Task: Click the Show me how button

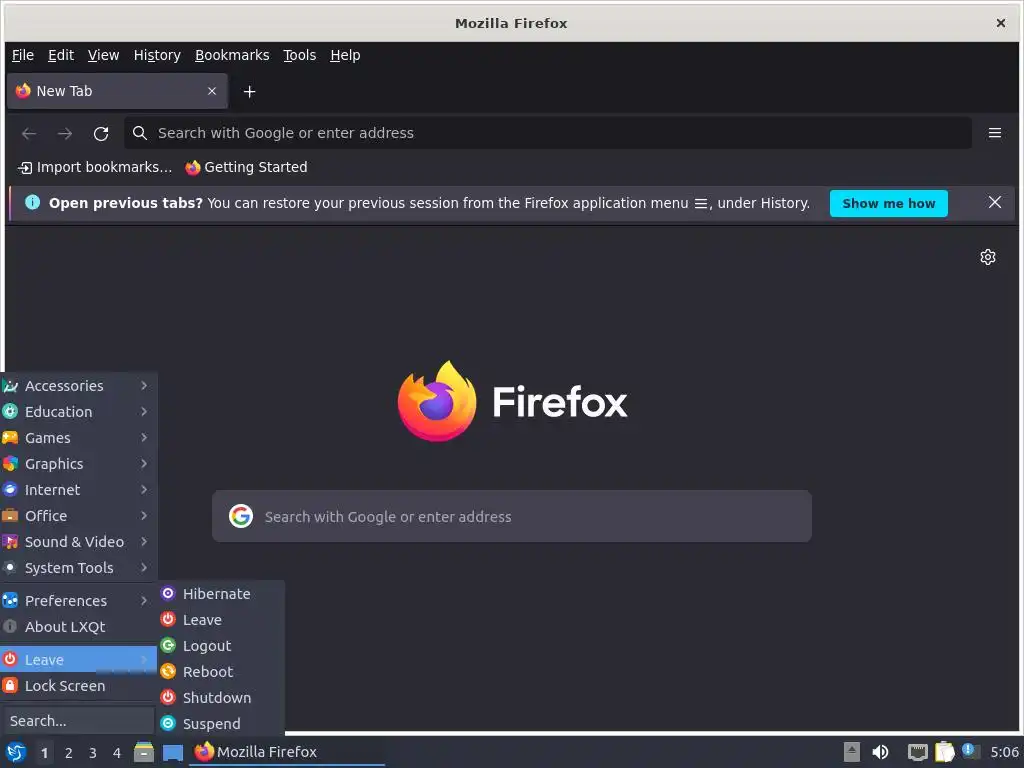Action: [888, 203]
